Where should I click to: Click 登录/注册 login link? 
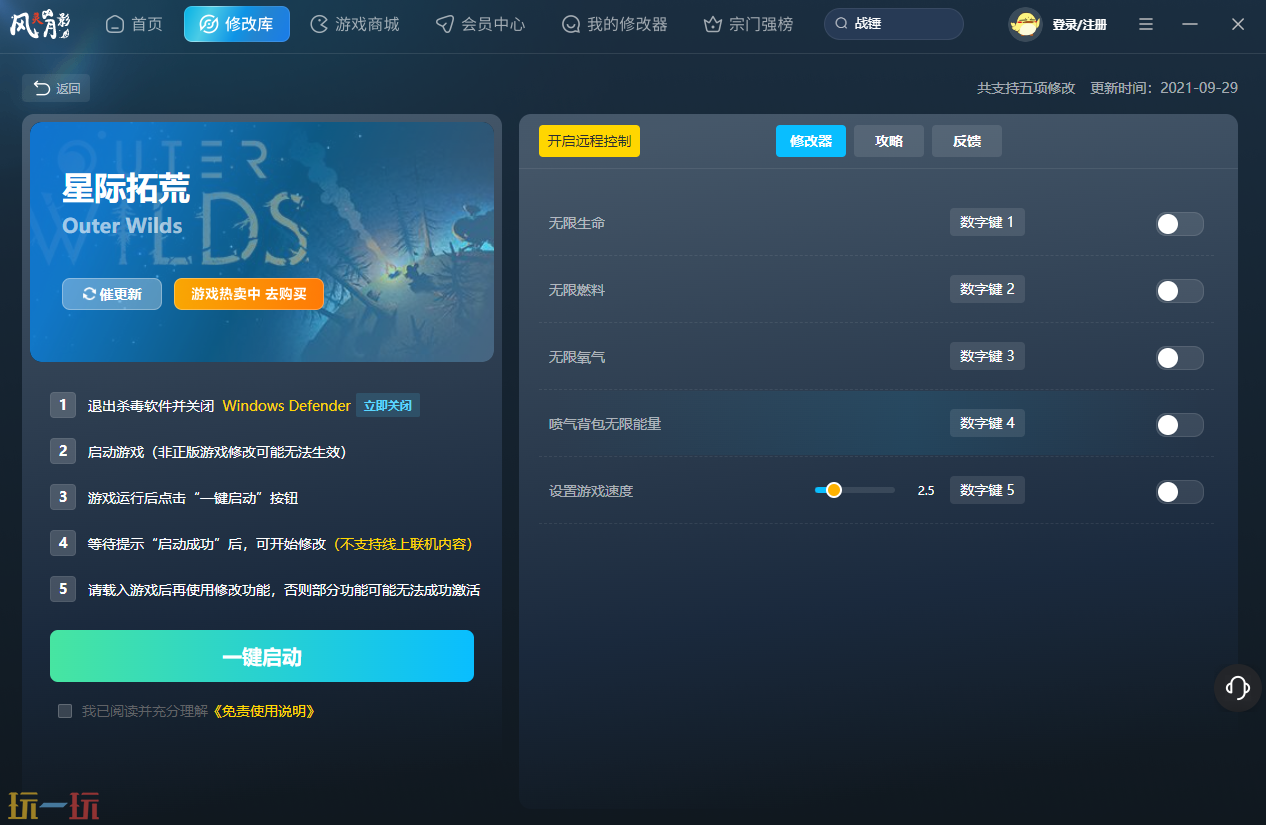click(x=1079, y=24)
